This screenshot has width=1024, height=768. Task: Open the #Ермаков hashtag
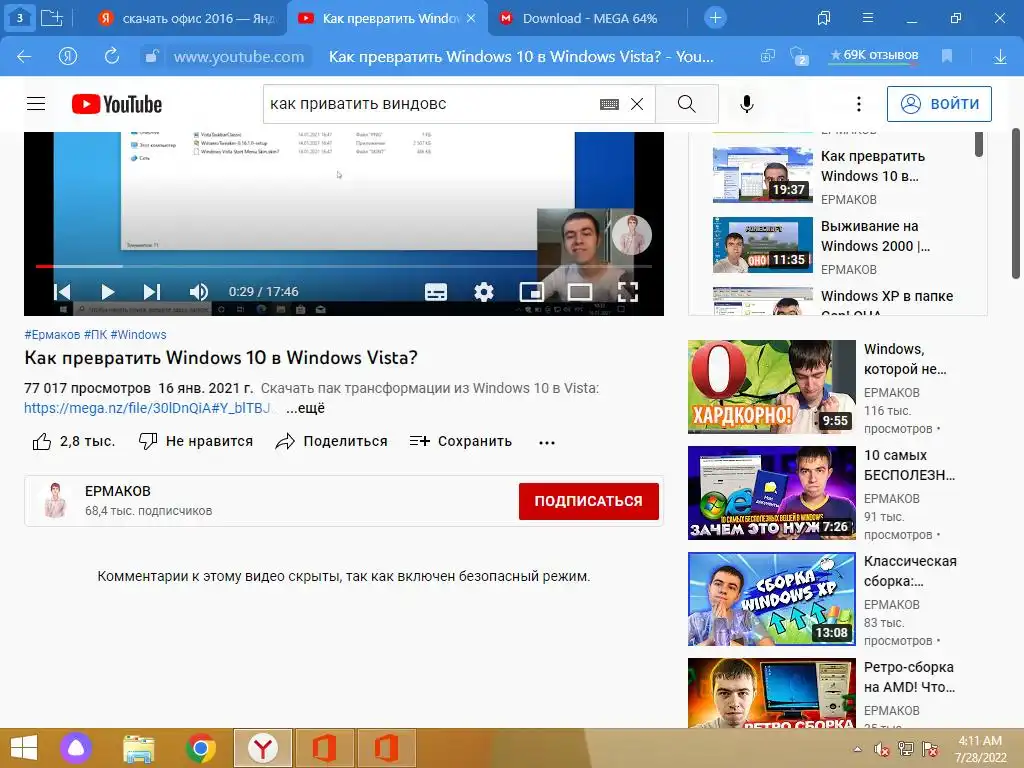pyautogui.click(x=52, y=334)
